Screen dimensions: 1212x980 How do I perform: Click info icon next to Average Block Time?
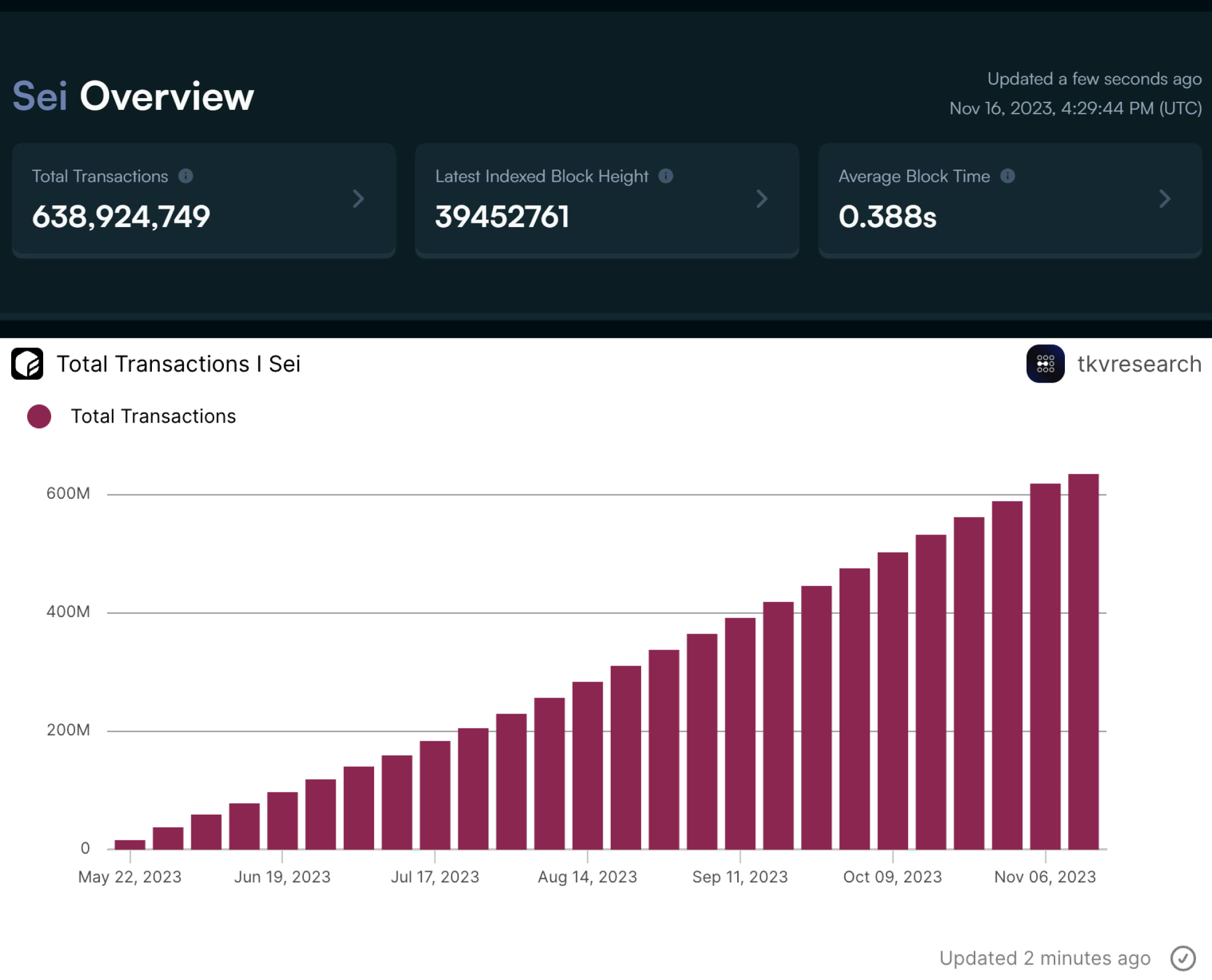[1008, 176]
